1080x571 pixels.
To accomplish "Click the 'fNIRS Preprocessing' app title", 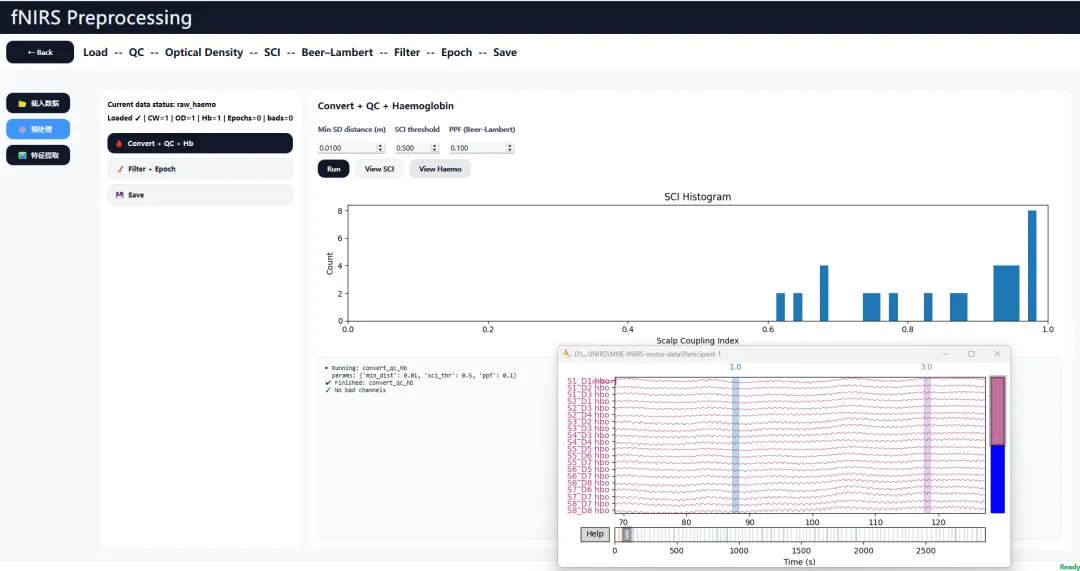I will [x=101, y=17].
